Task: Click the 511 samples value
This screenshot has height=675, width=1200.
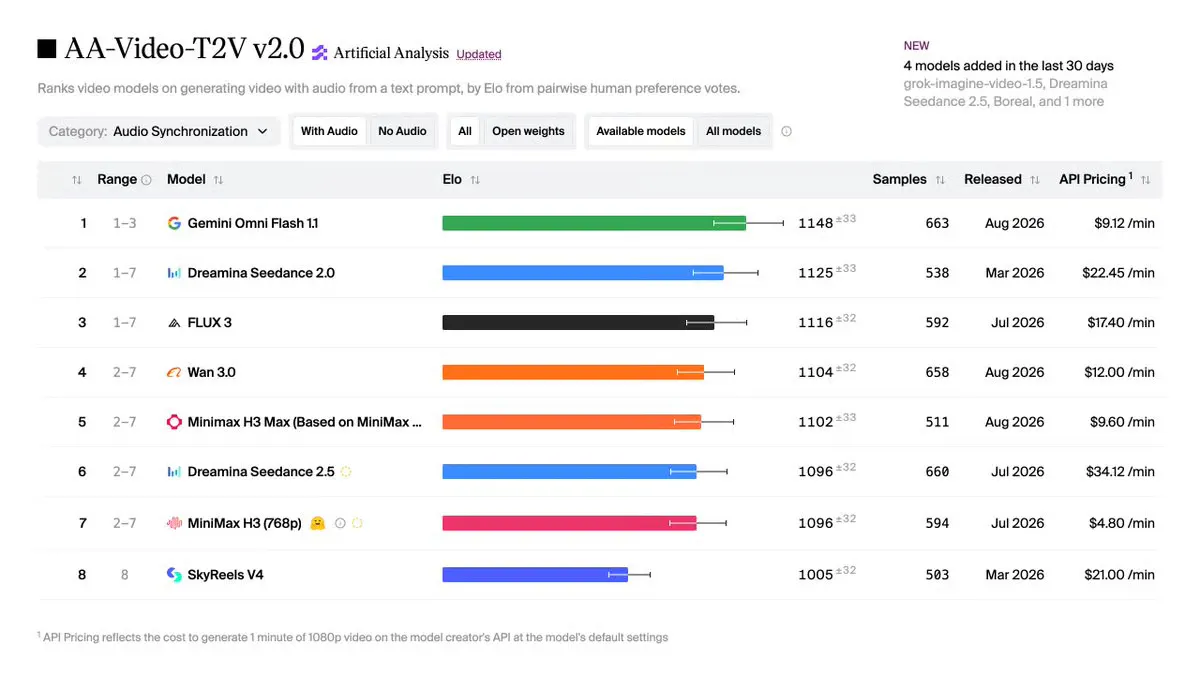Action: [937, 422]
